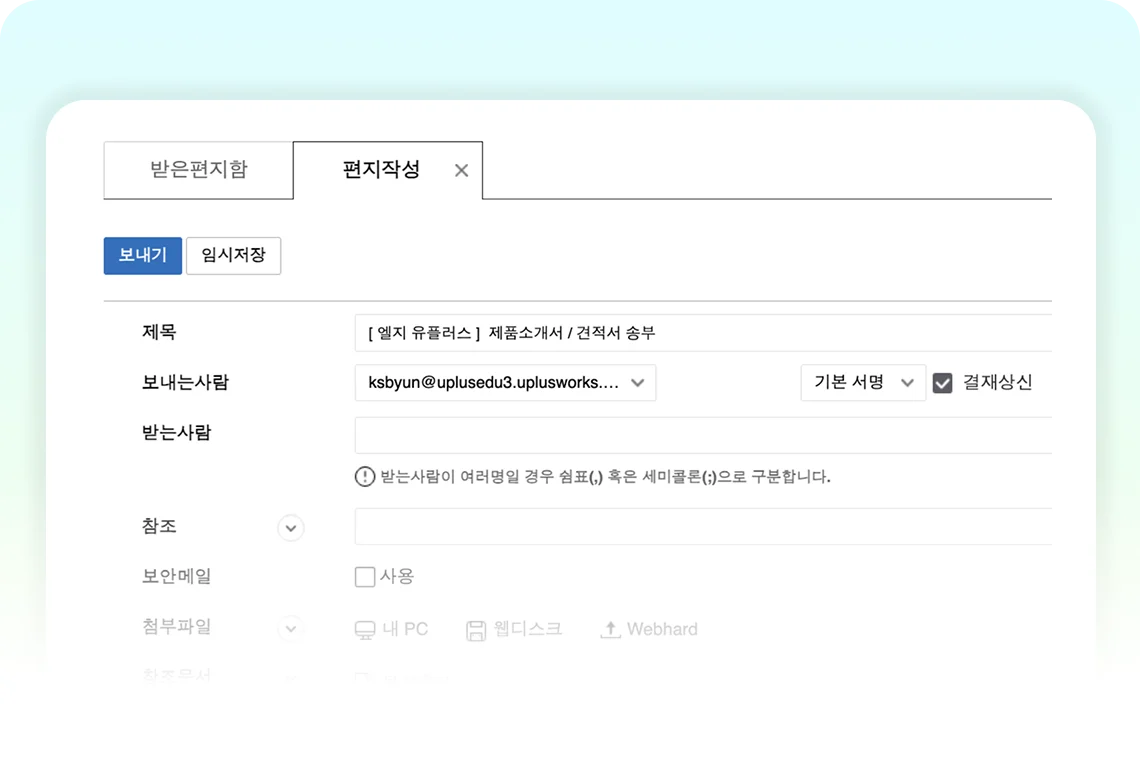Click into the 제목 subject field

[x=700, y=333]
